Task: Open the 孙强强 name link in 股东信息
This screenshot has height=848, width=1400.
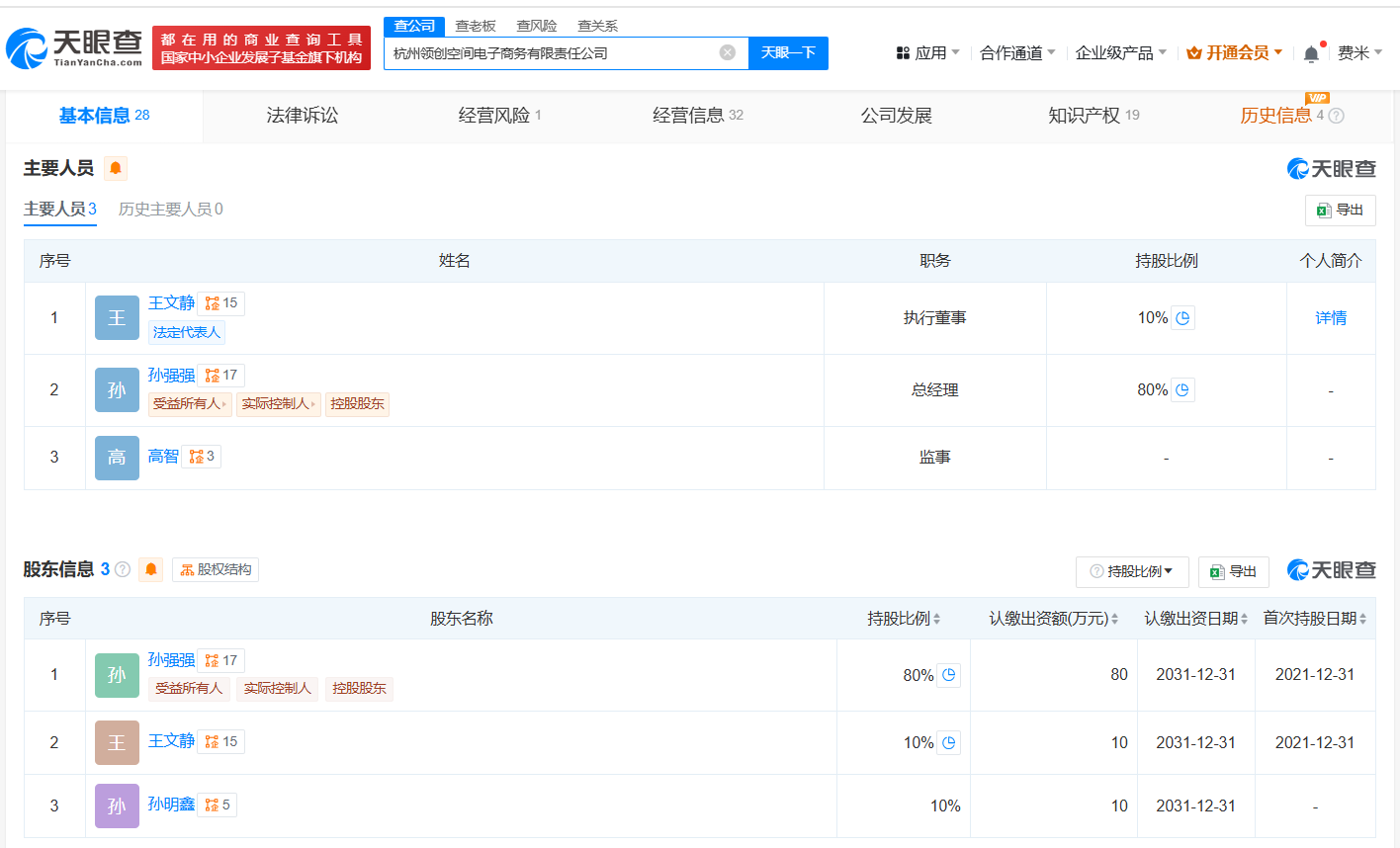Action: (x=171, y=660)
